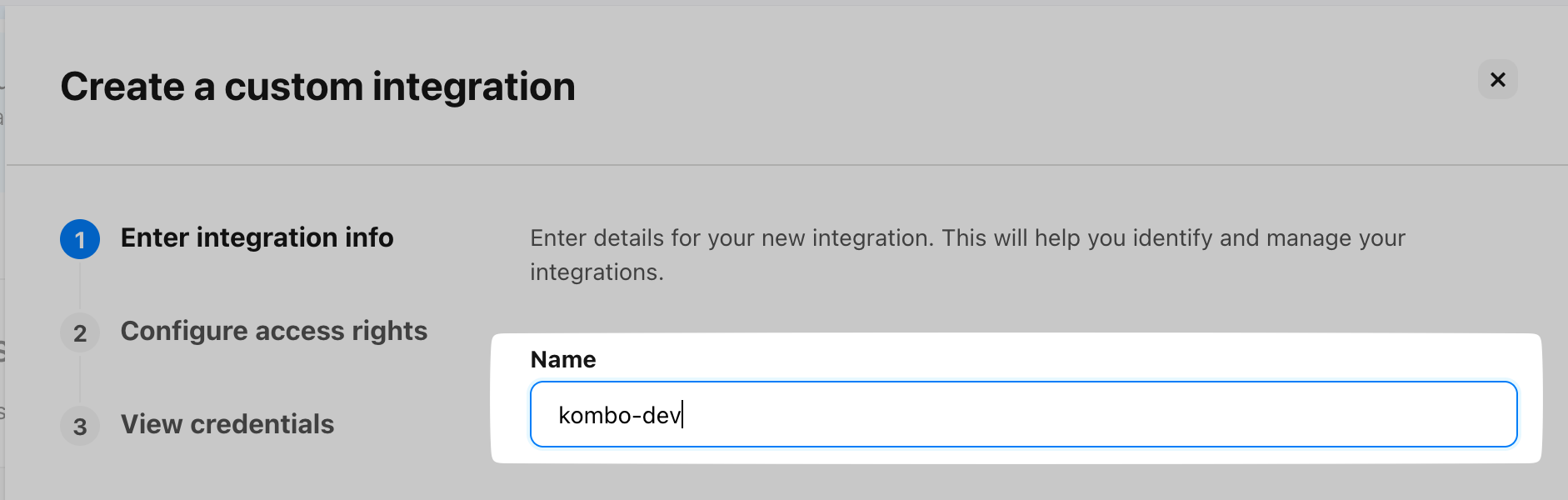Click the horizontal divider below the title
Image resolution: width=1568 pixels, height=500 pixels.
pyautogui.click(x=783, y=165)
